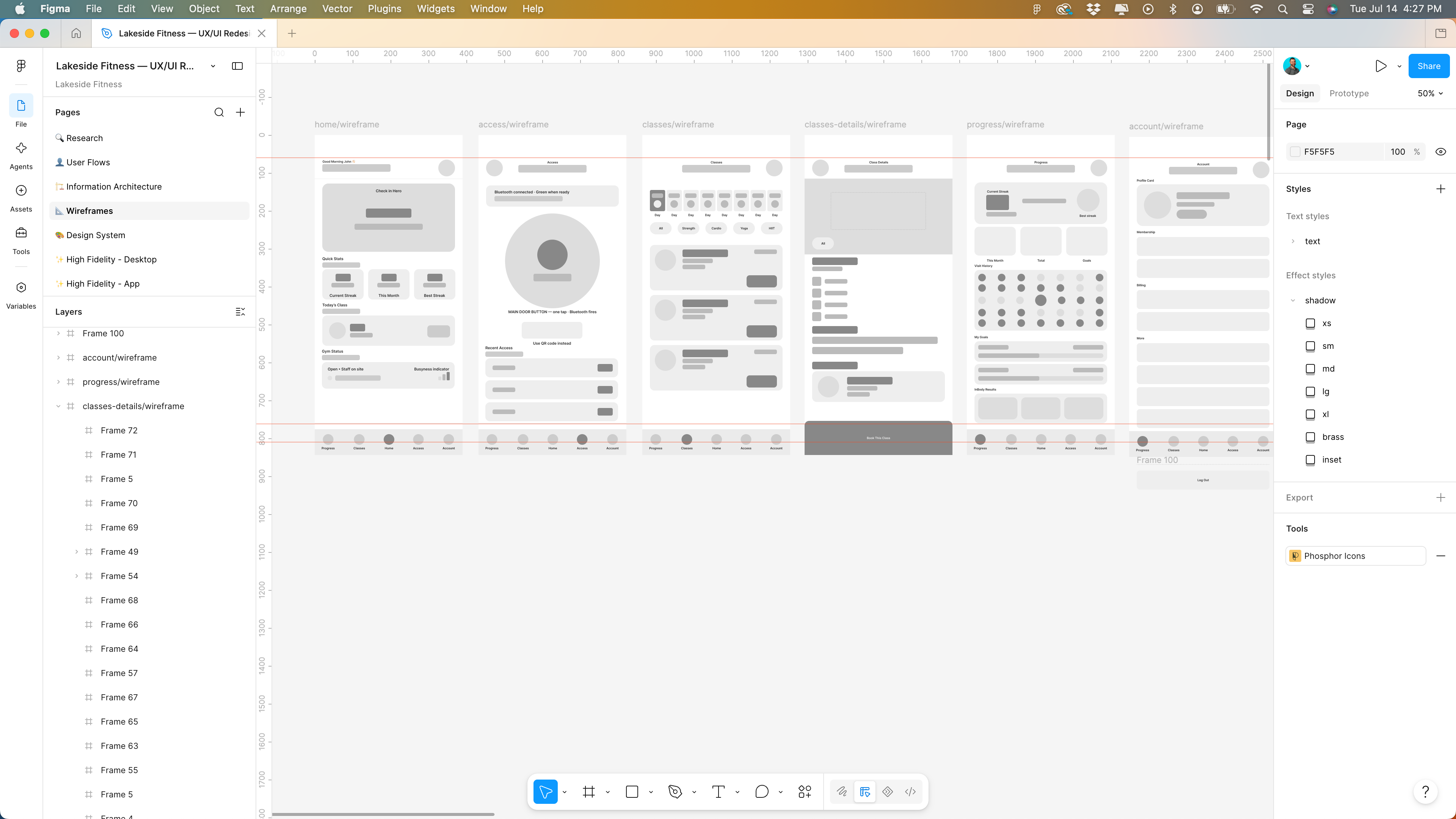Select the Rectangle shape tool

(632, 792)
